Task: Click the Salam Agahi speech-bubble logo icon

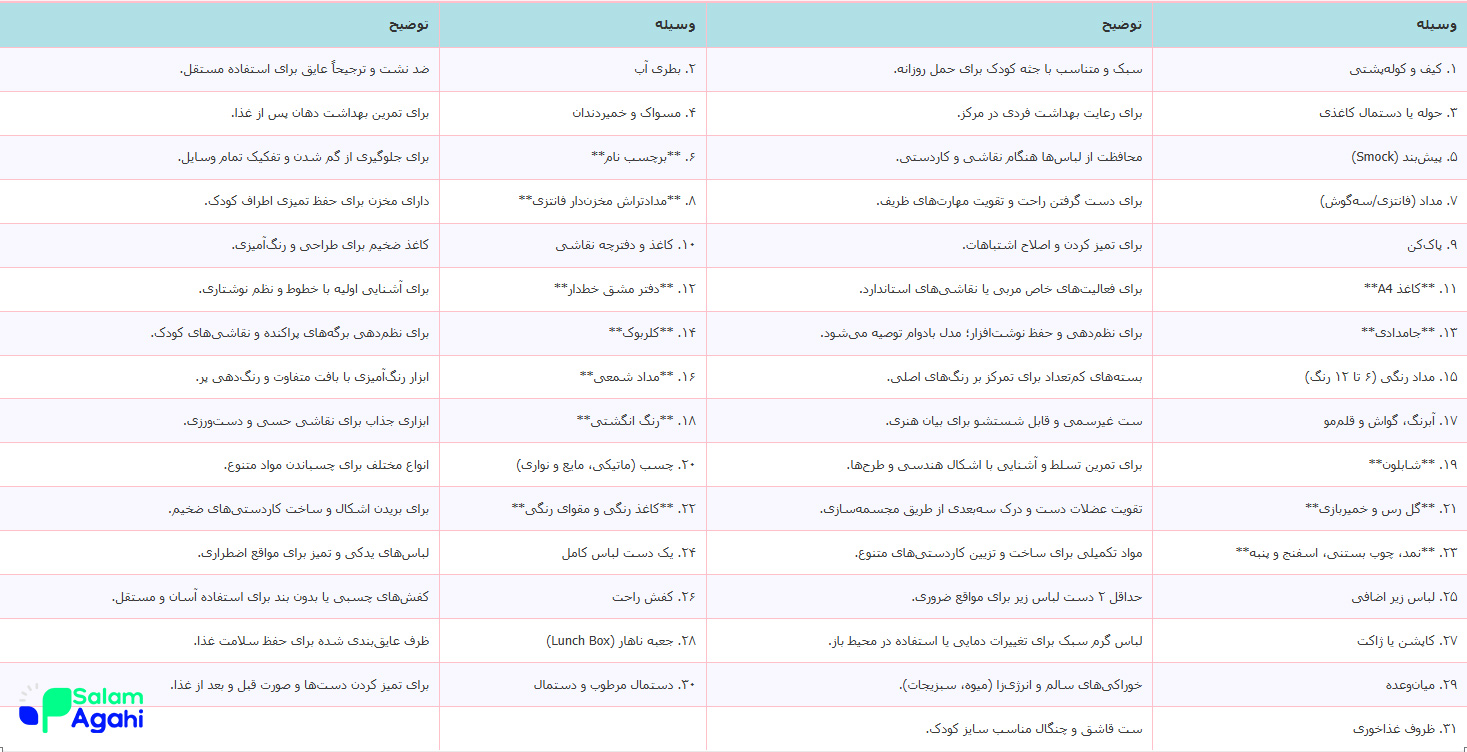Action: coord(50,710)
